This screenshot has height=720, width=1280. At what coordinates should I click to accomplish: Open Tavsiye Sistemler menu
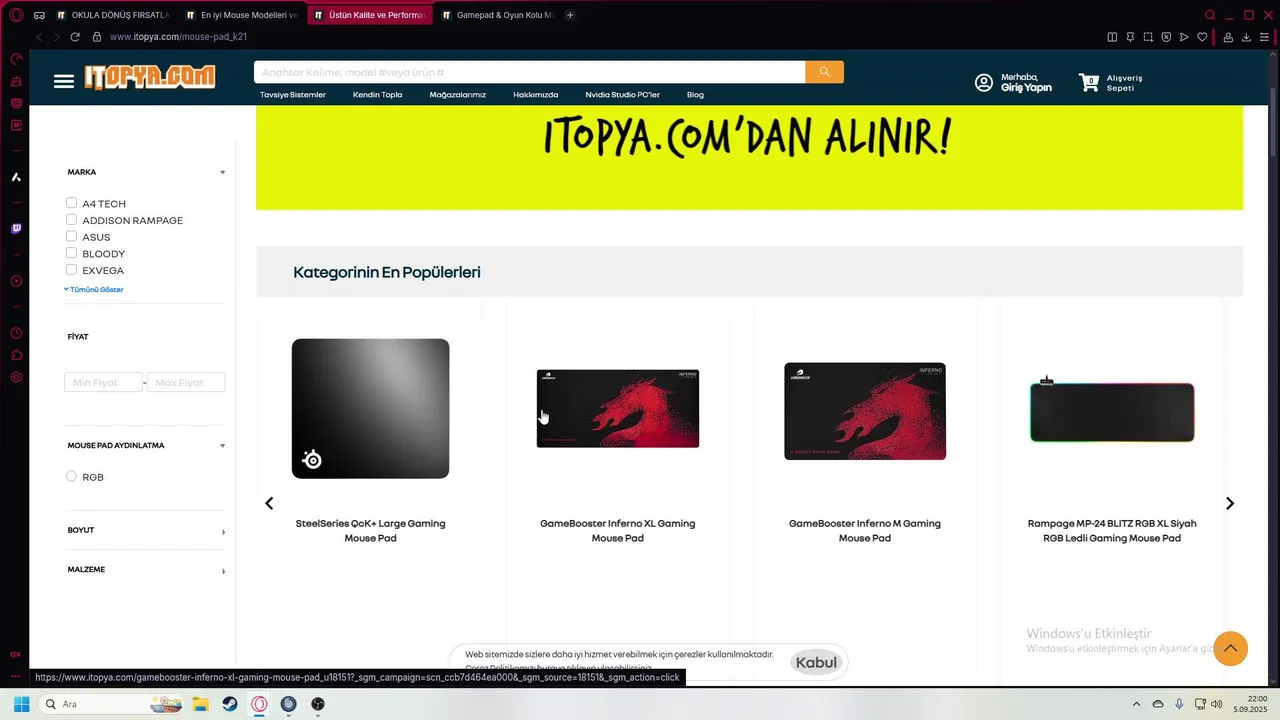coord(293,95)
